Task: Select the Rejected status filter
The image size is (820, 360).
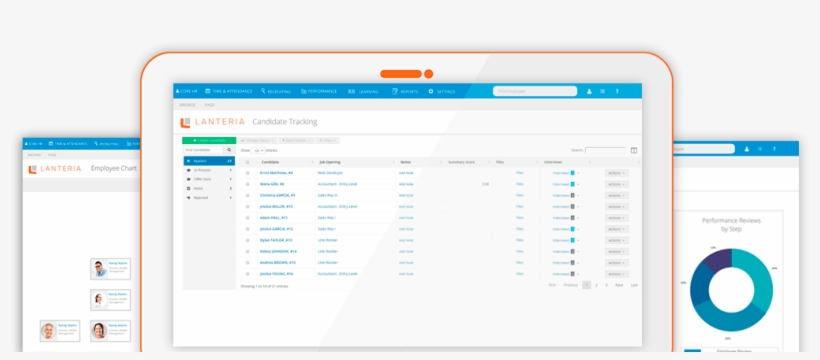Action: coord(209,198)
